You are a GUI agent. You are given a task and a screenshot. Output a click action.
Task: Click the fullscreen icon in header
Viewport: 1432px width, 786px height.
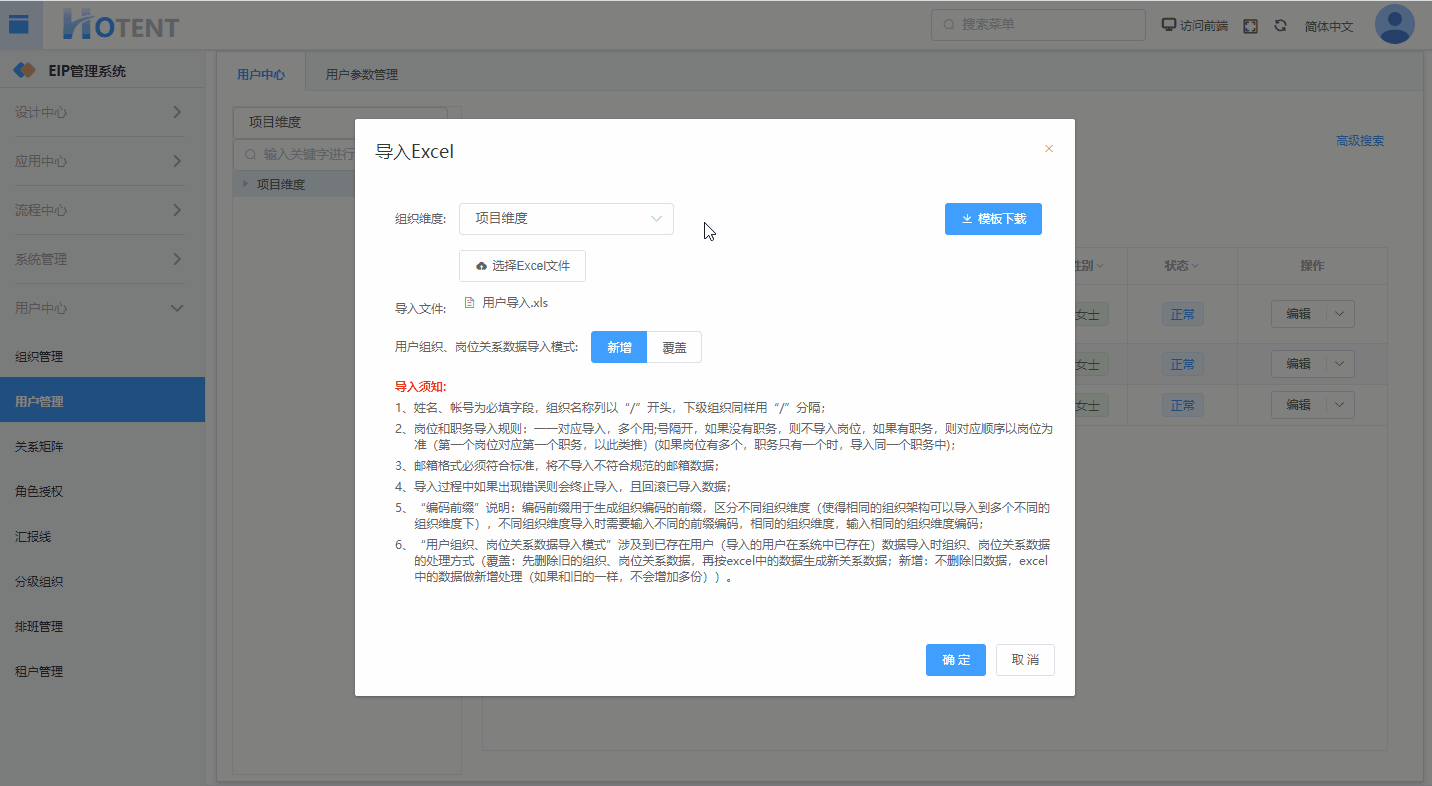coord(1250,26)
